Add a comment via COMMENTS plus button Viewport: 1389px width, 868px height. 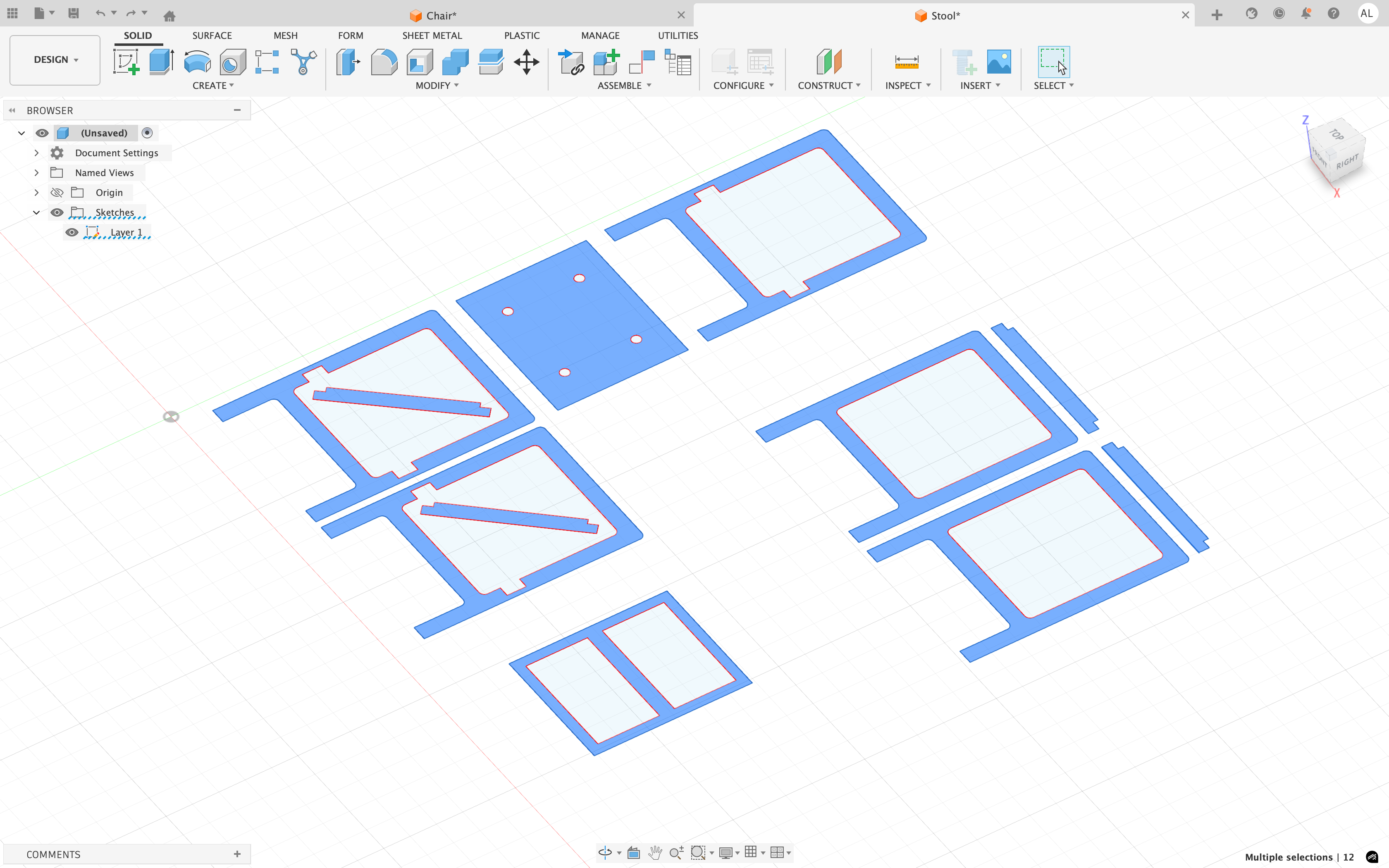point(237,854)
